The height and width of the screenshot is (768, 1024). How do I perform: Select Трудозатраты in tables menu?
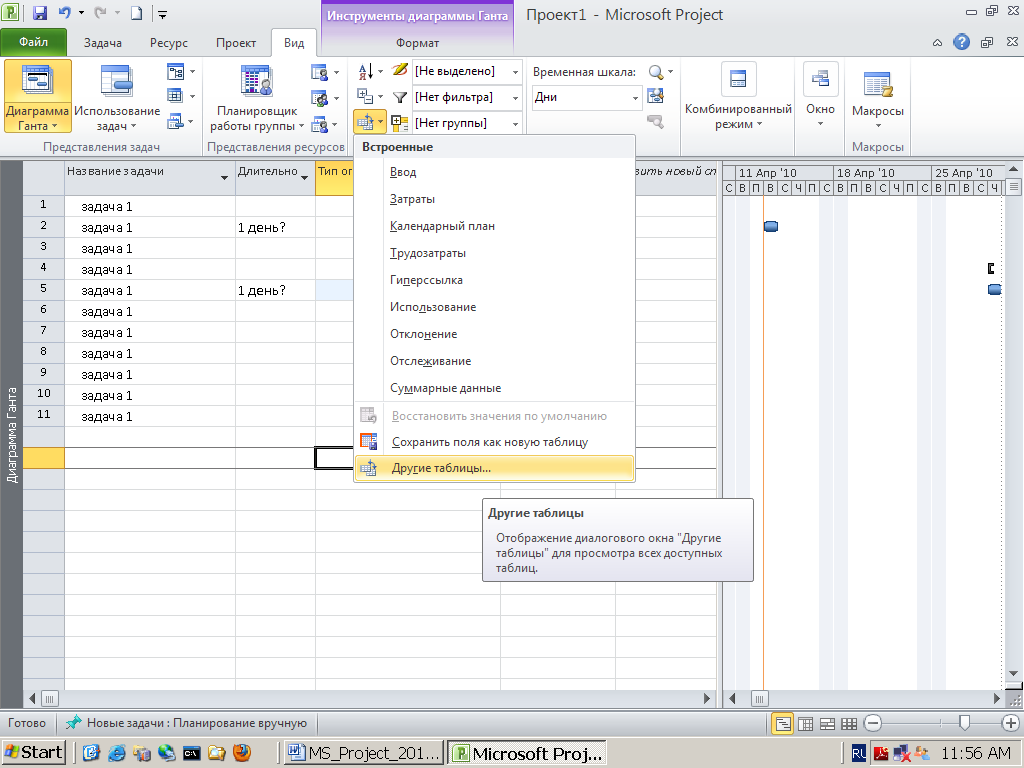point(494,253)
